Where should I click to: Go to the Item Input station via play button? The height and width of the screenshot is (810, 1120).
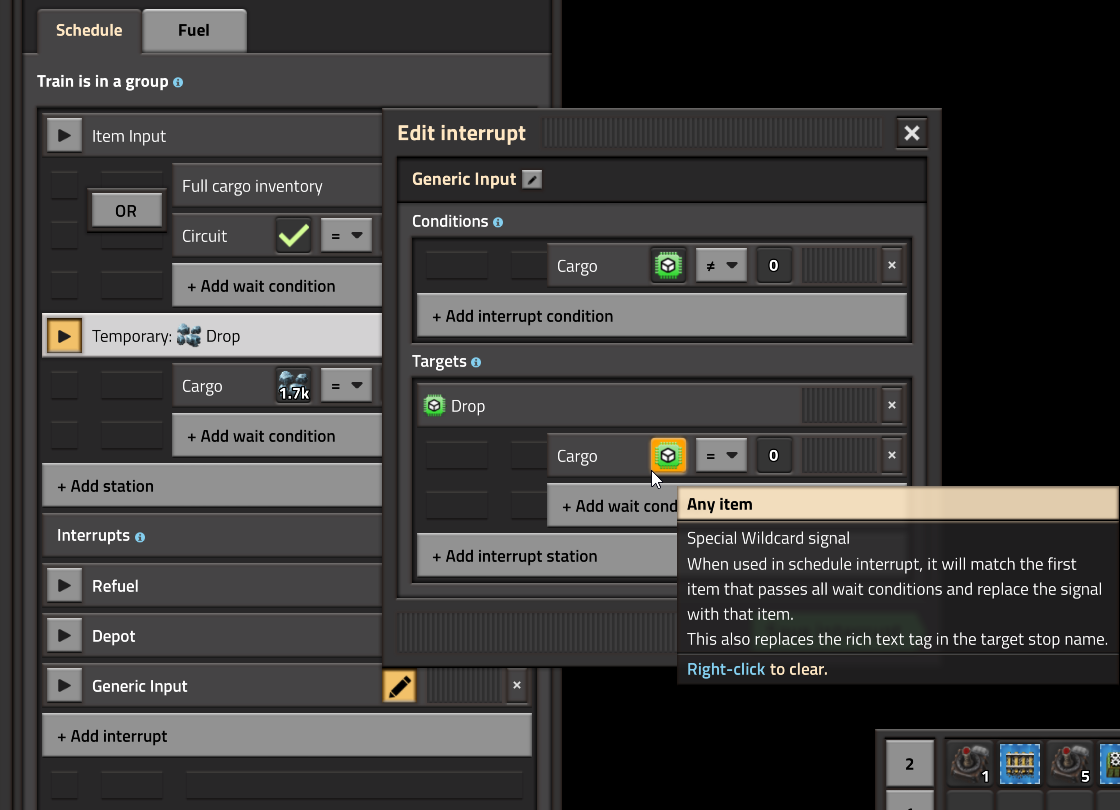[64, 136]
